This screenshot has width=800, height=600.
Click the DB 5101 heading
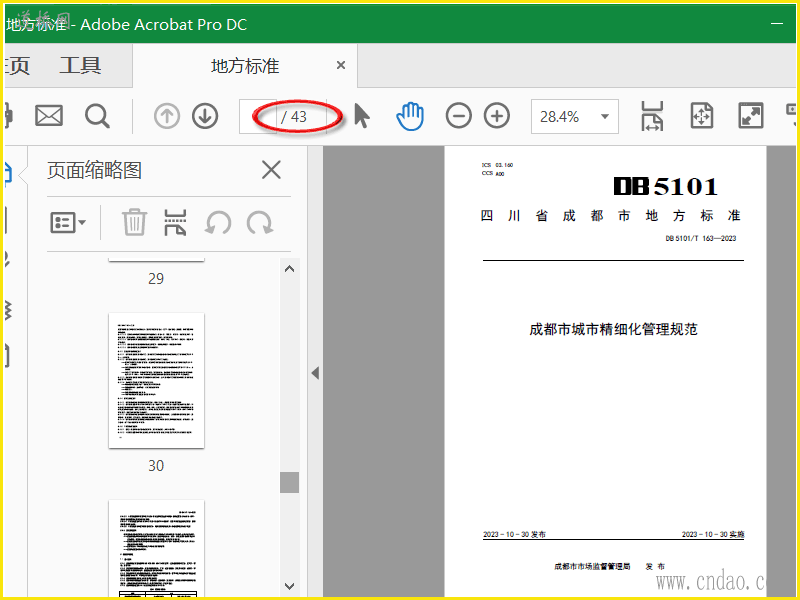click(x=665, y=187)
